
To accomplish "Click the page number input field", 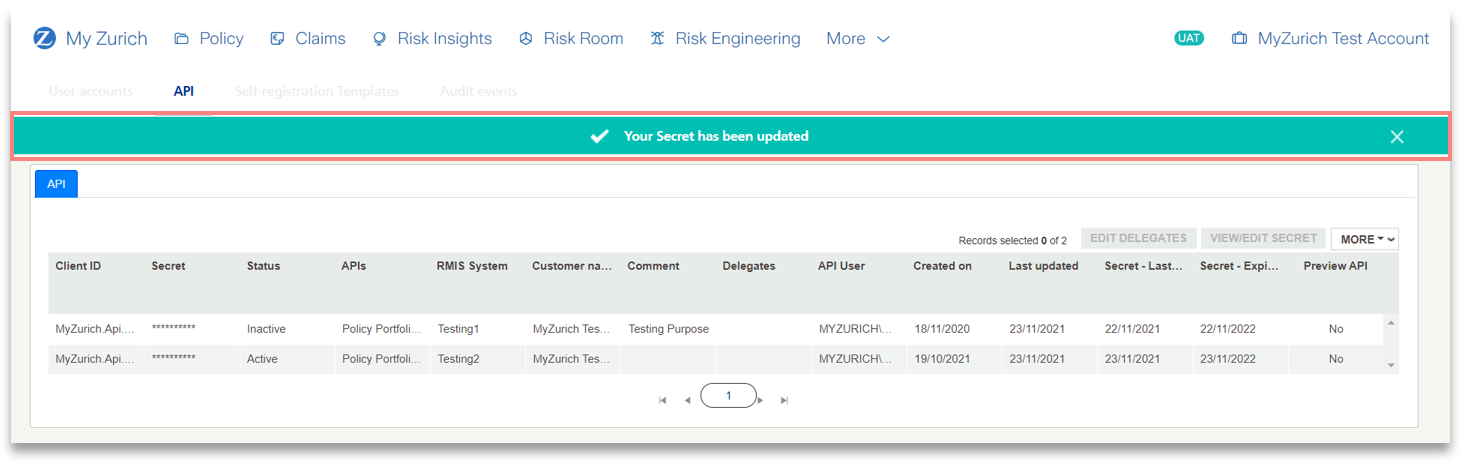I will pyautogui.click(x=728, y=396).
